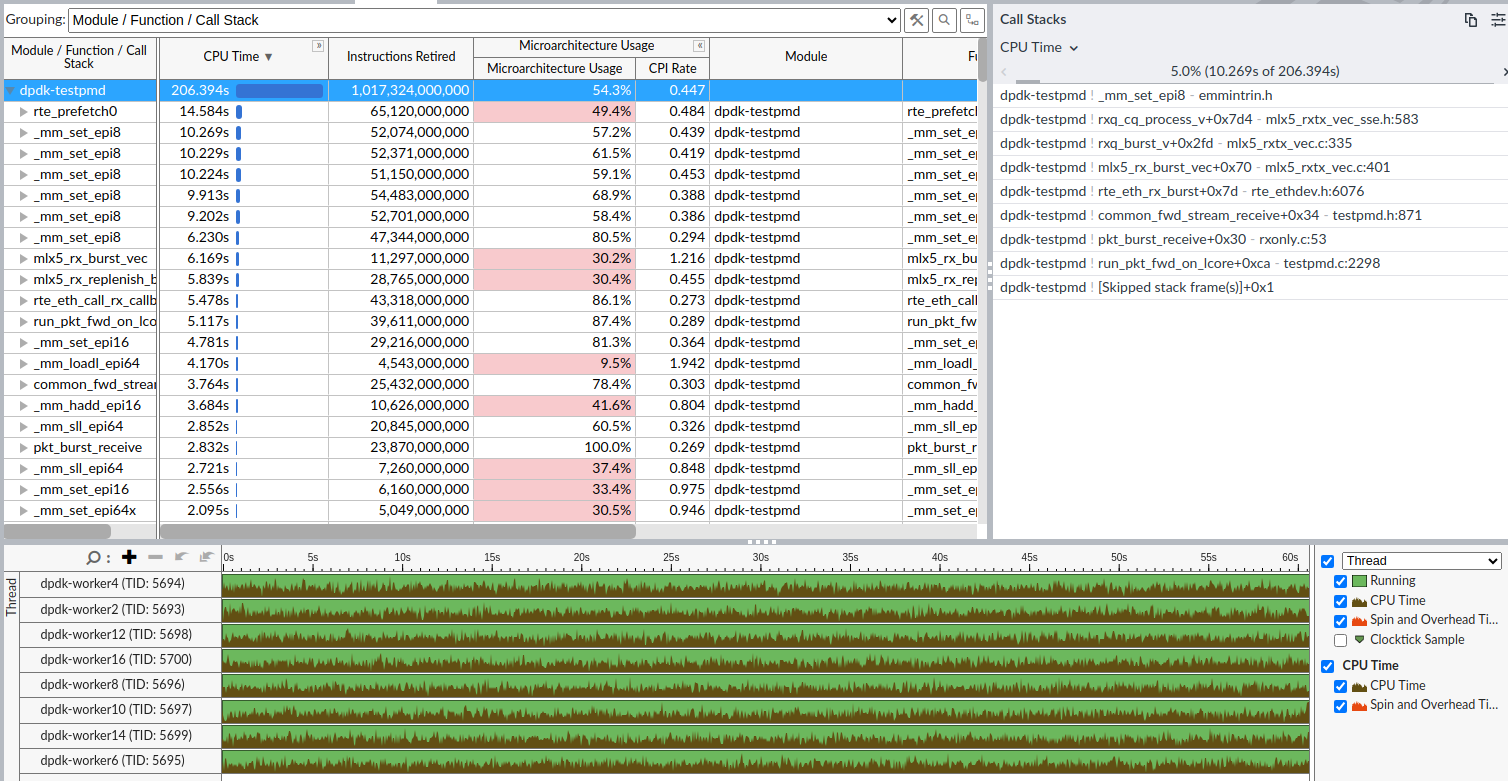This screenshot has width=1508, height=781.
Task: Open Call Stacks pane settings sliders icon
Action: pyautogui.click(x=1497, y=19)
